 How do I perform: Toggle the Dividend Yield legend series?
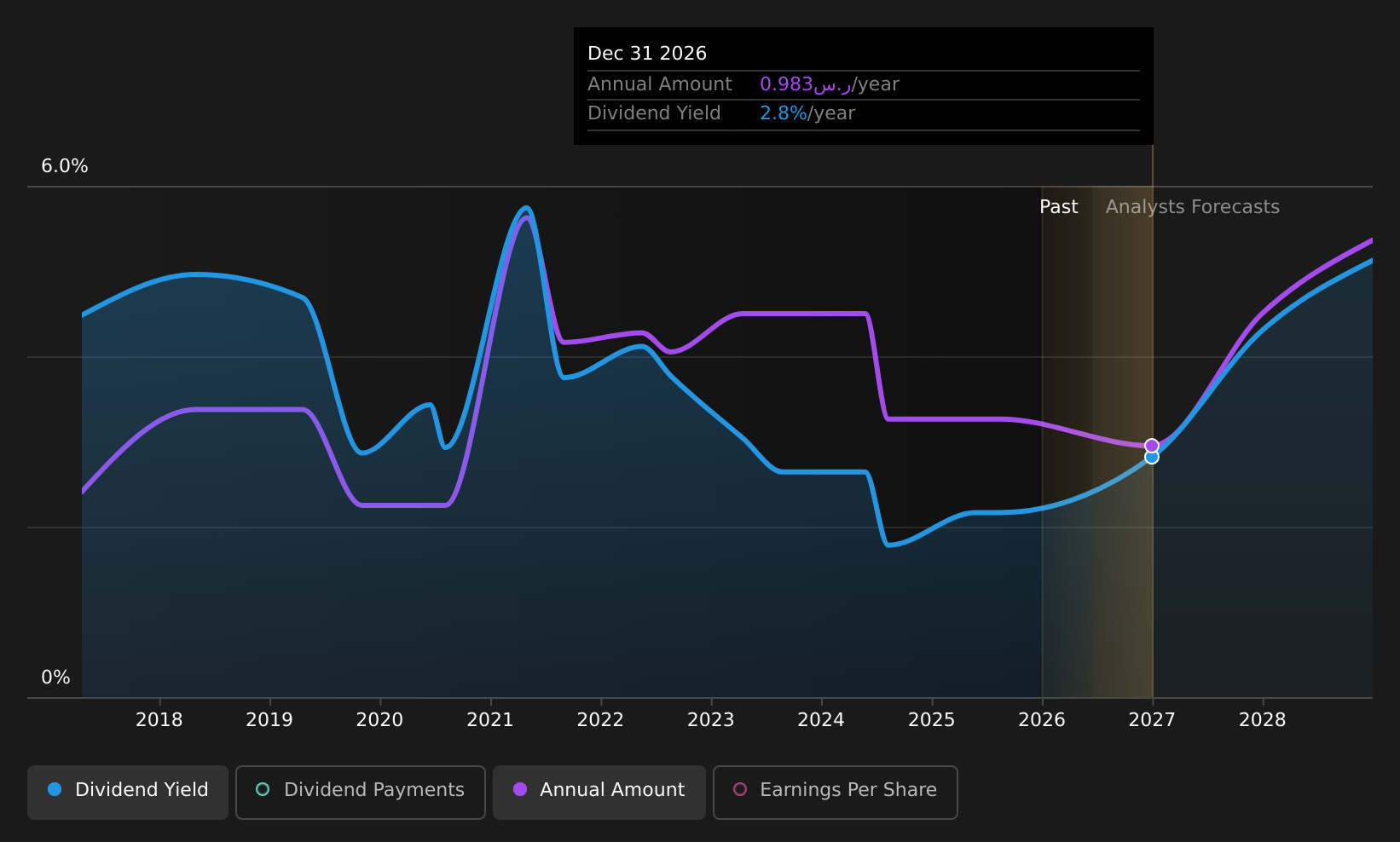(128, 792)
